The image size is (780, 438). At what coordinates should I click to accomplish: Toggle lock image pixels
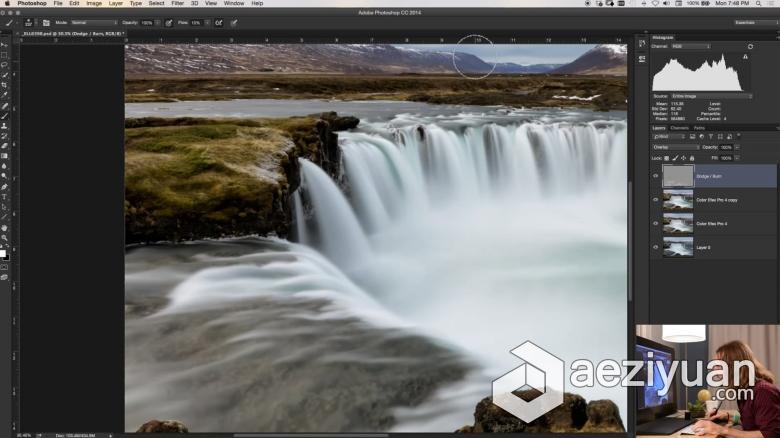(x=675, y=158)
